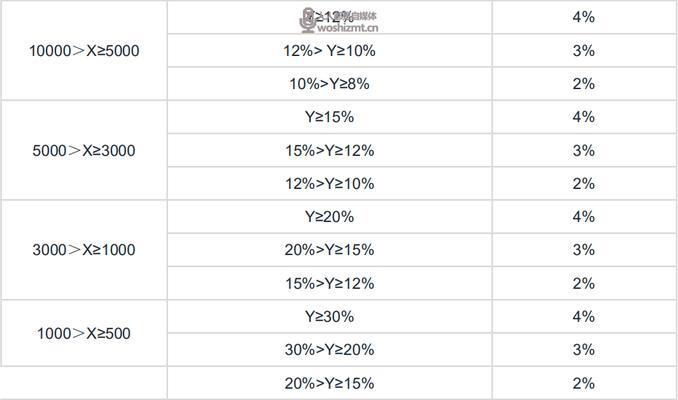Click the microphone watermark icon
Screen dimensions: 678x400
308,20
